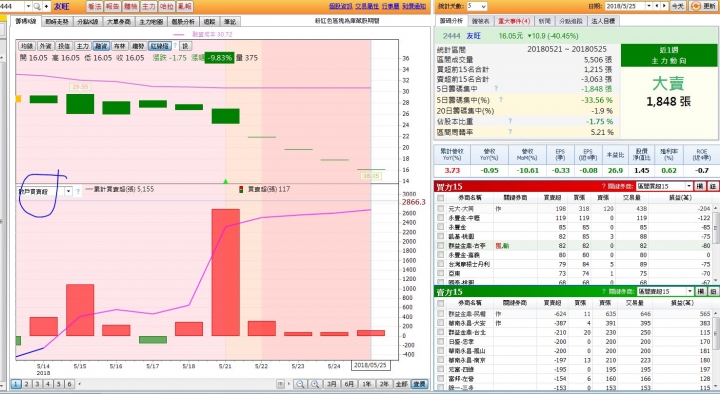This screenshot has width=720, height=394.
Task: Toggle the 均線 chart indicator
Action: [27, 46]
